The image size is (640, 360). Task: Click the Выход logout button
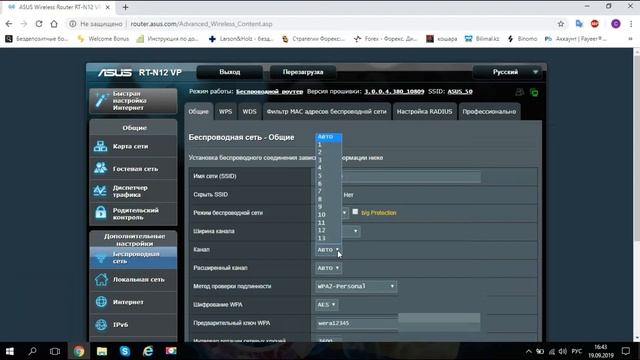point(230,72)
